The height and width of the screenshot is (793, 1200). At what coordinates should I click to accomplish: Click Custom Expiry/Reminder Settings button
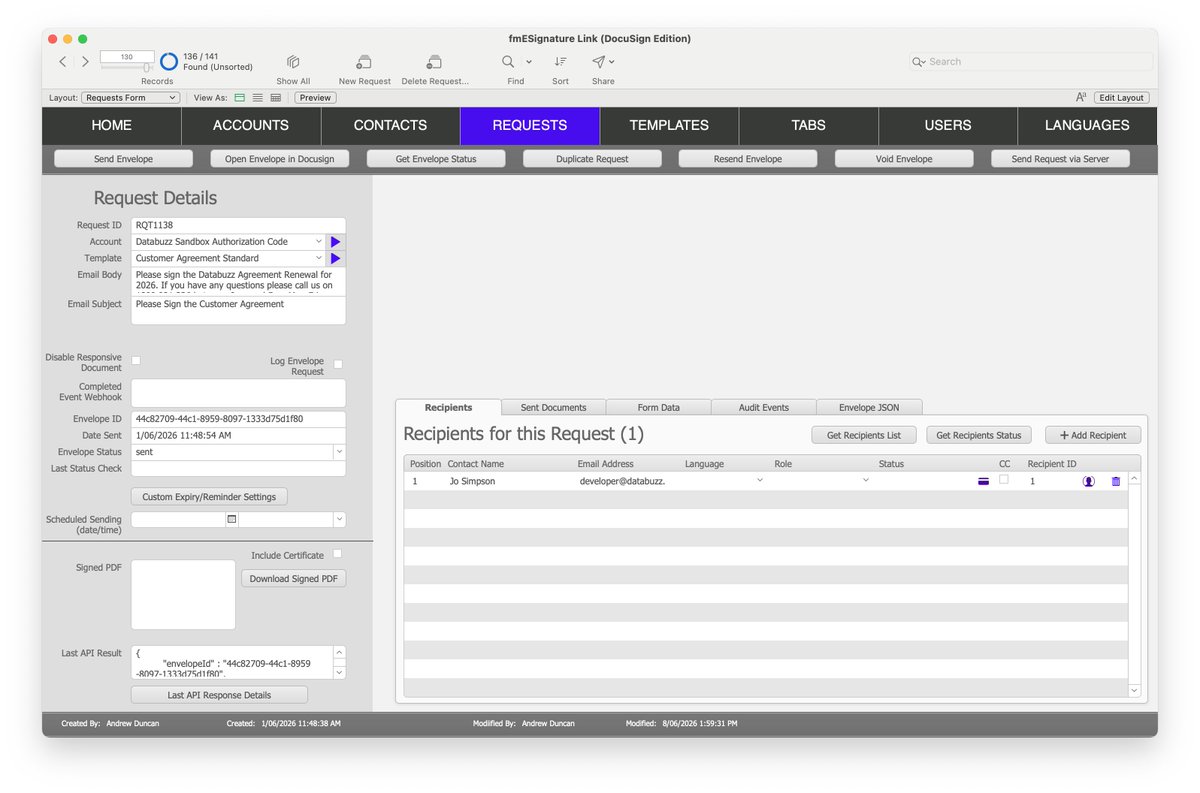(209, 497)
